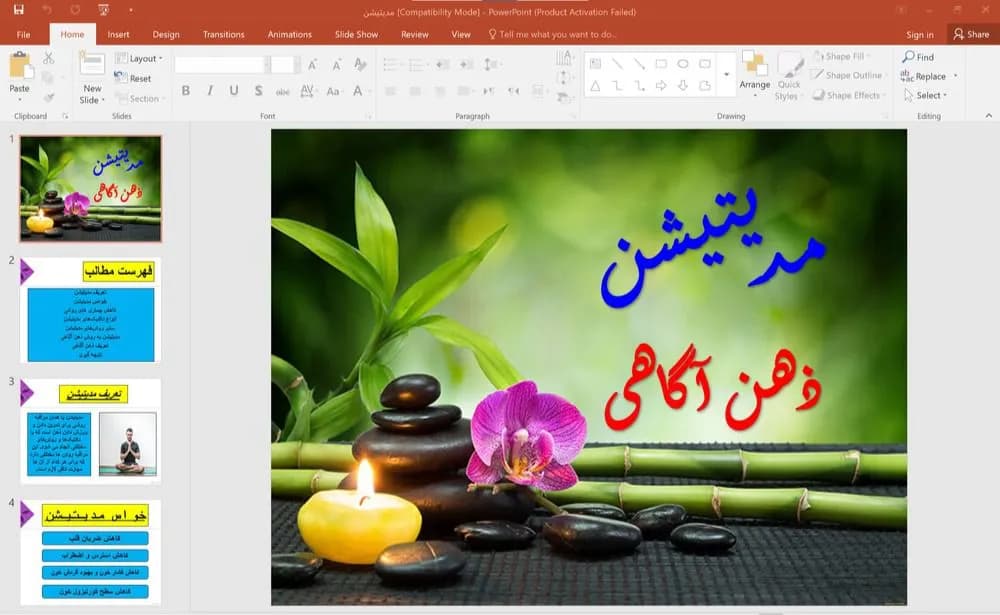The height and width of the screenshot is (615, 1000).
Task: Expand the shapes gallery More arrow
Action: [726, 74]
